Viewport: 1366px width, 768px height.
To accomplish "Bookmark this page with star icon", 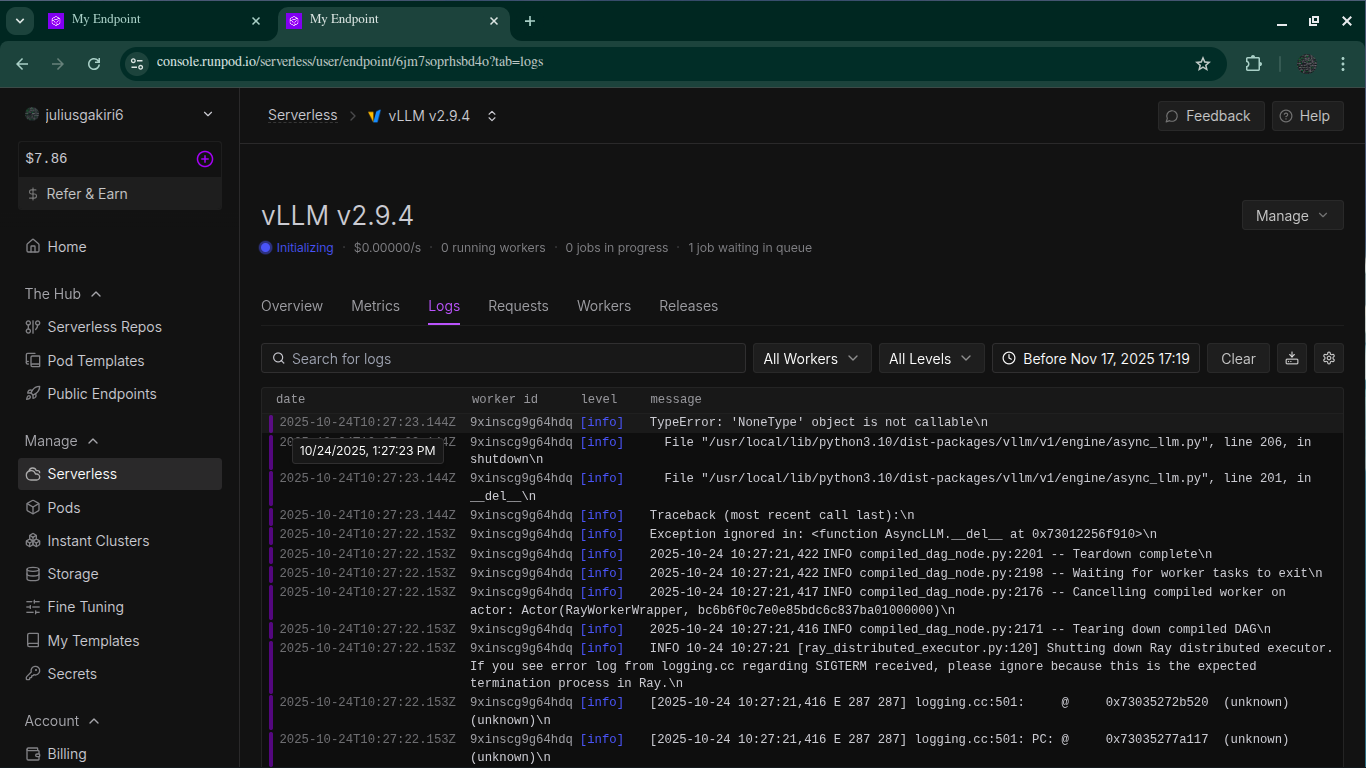I will pos(1203,63).
